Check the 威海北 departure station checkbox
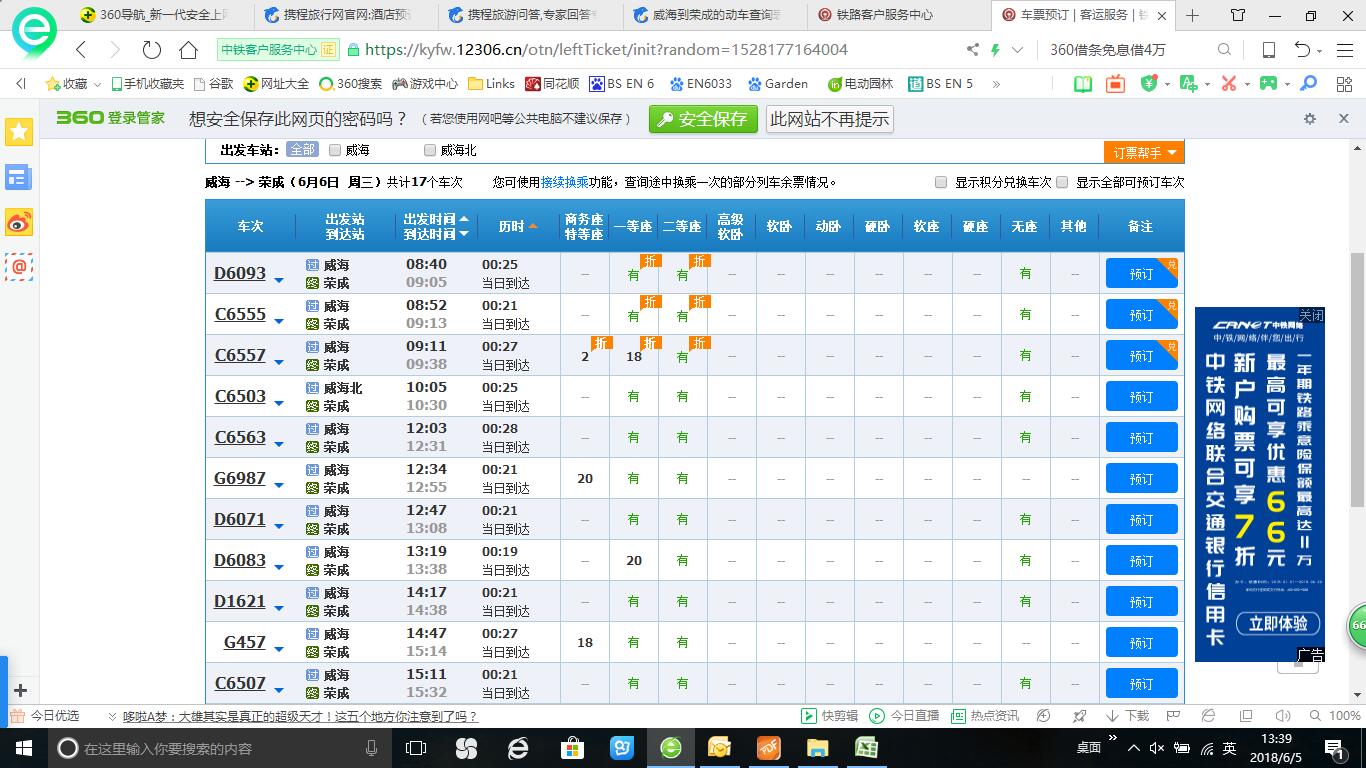The image size is (1366, 768). [430, 150]
